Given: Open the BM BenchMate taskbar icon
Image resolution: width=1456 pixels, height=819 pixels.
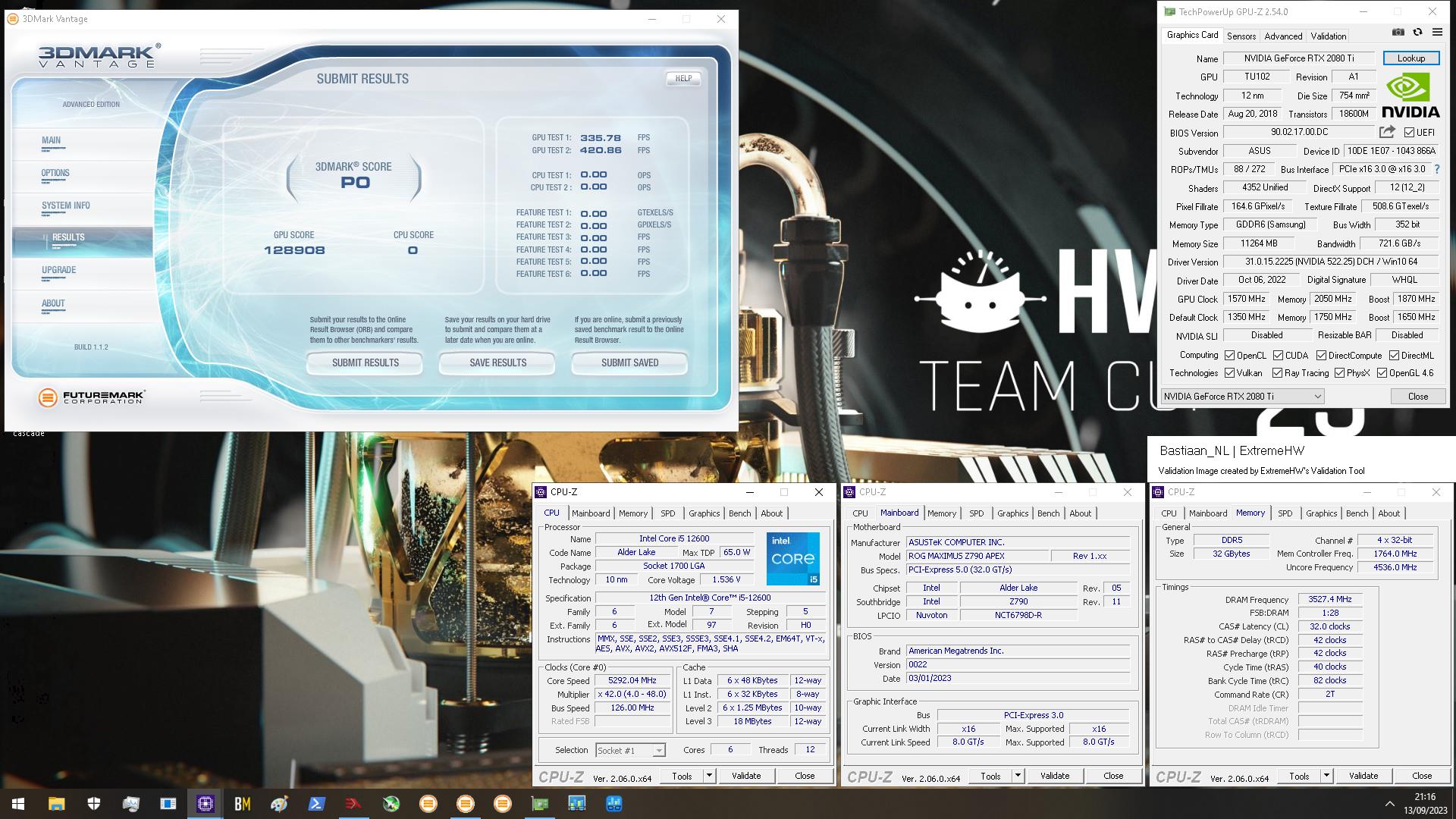Looking at the screenshot, I should point(242,804).
